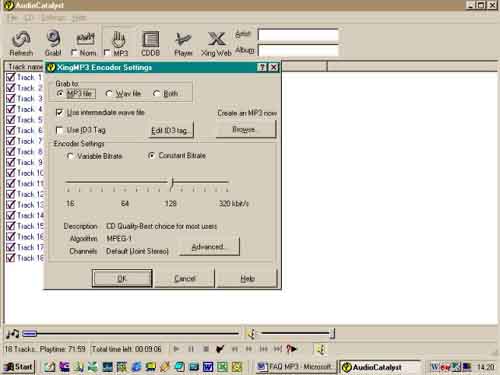500x375 pixels.
Task: Click the Help button in dialog
Action: tap(247, 278)
